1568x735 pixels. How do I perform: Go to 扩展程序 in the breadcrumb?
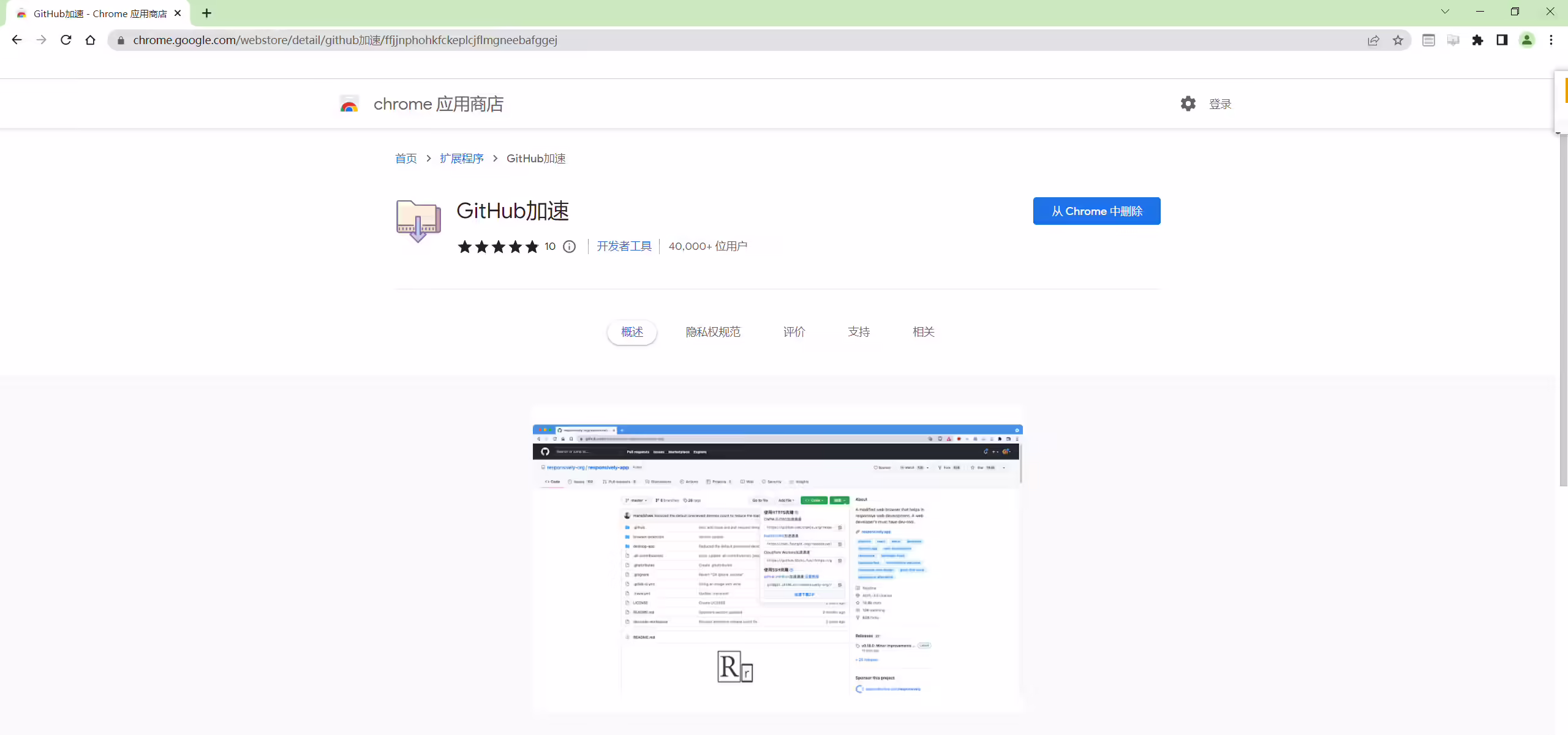(x=462, y=159)
